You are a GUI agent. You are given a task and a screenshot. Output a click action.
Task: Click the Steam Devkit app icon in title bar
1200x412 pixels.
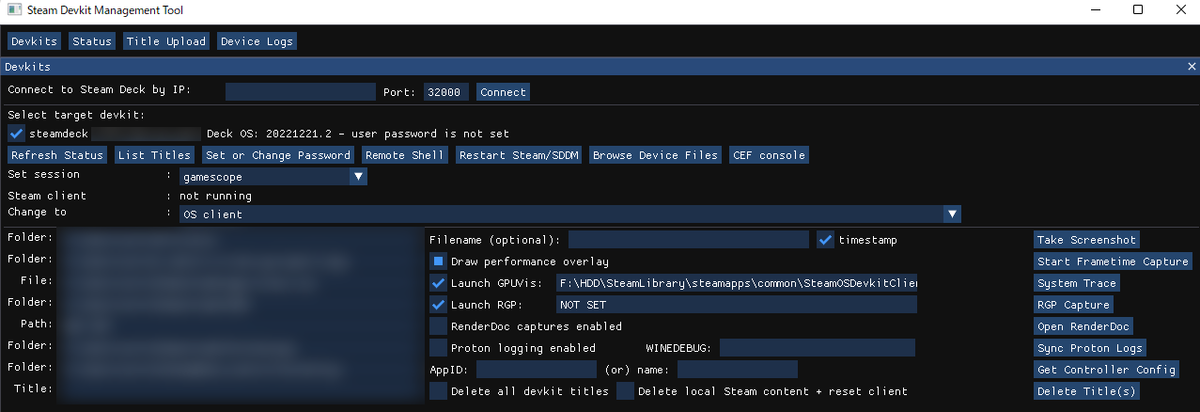[x=12, y=10]
